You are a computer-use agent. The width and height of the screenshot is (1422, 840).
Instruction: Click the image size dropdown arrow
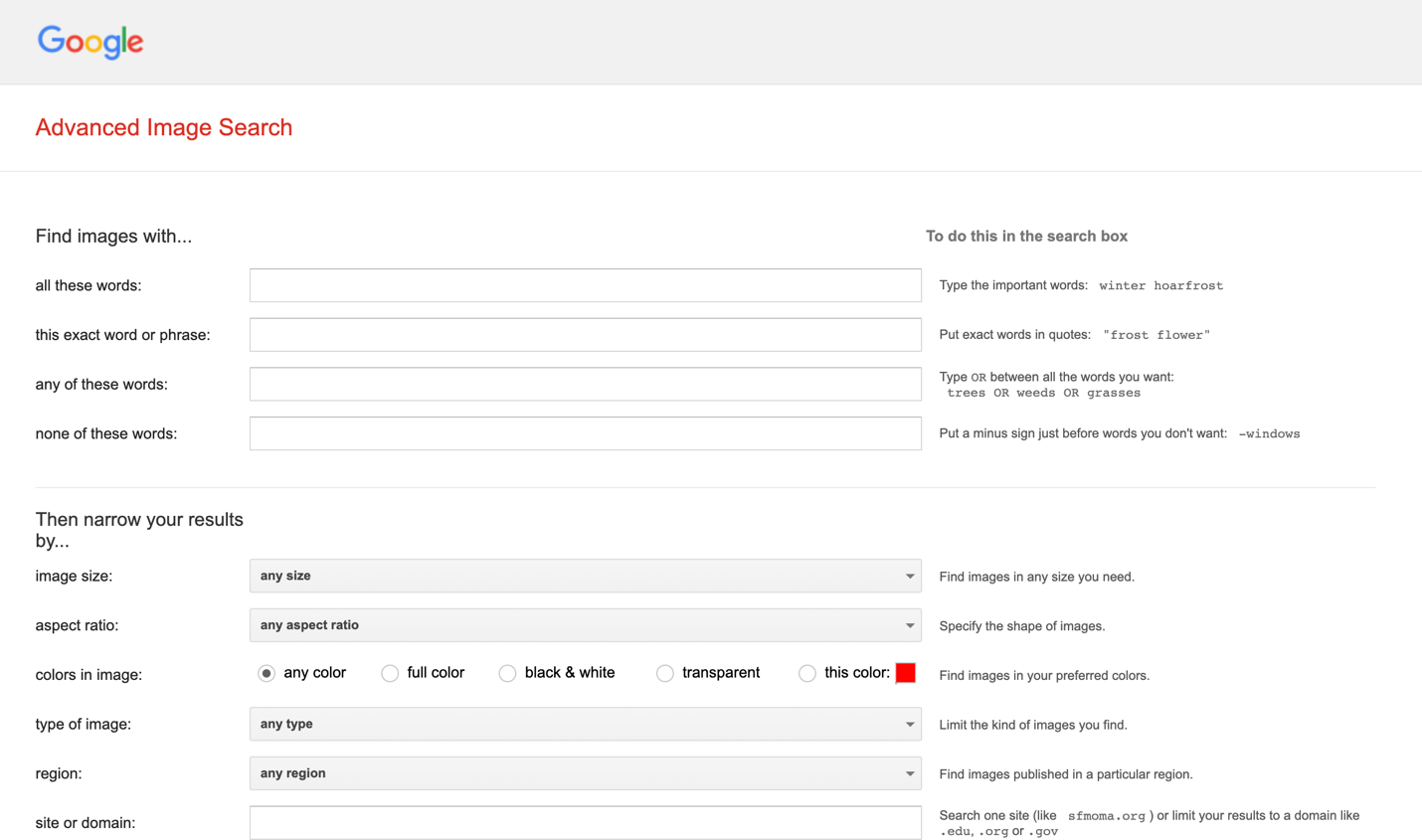pos(909,577)
